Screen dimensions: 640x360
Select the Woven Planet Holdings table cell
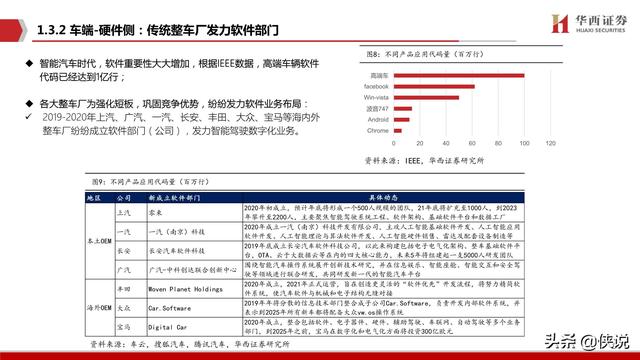(x=195, y=289)
